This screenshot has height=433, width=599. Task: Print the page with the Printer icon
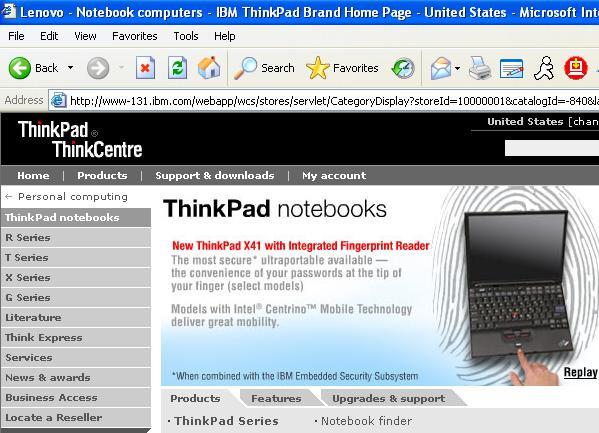coord(480,68)
